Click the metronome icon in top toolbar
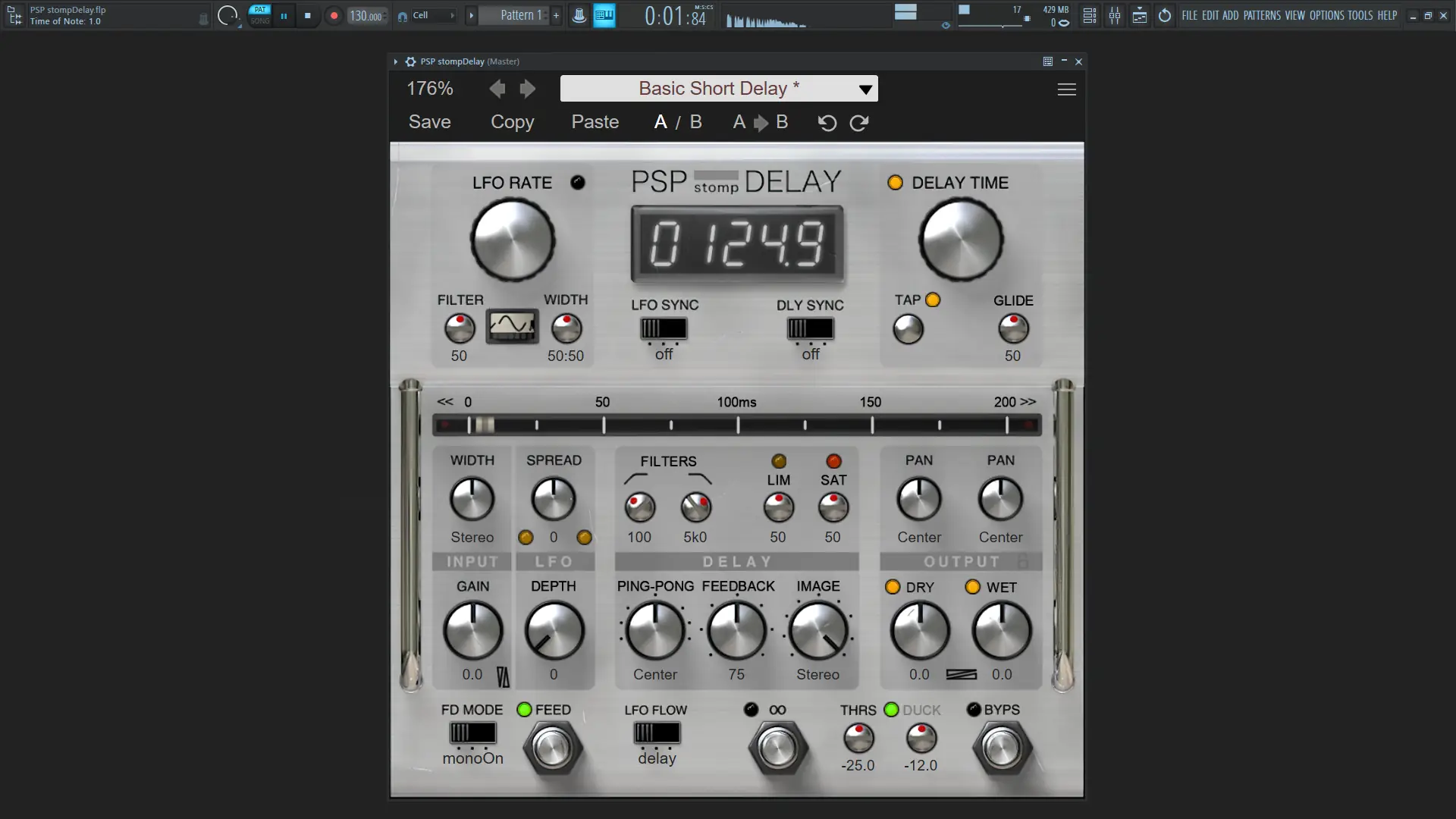 579,16
